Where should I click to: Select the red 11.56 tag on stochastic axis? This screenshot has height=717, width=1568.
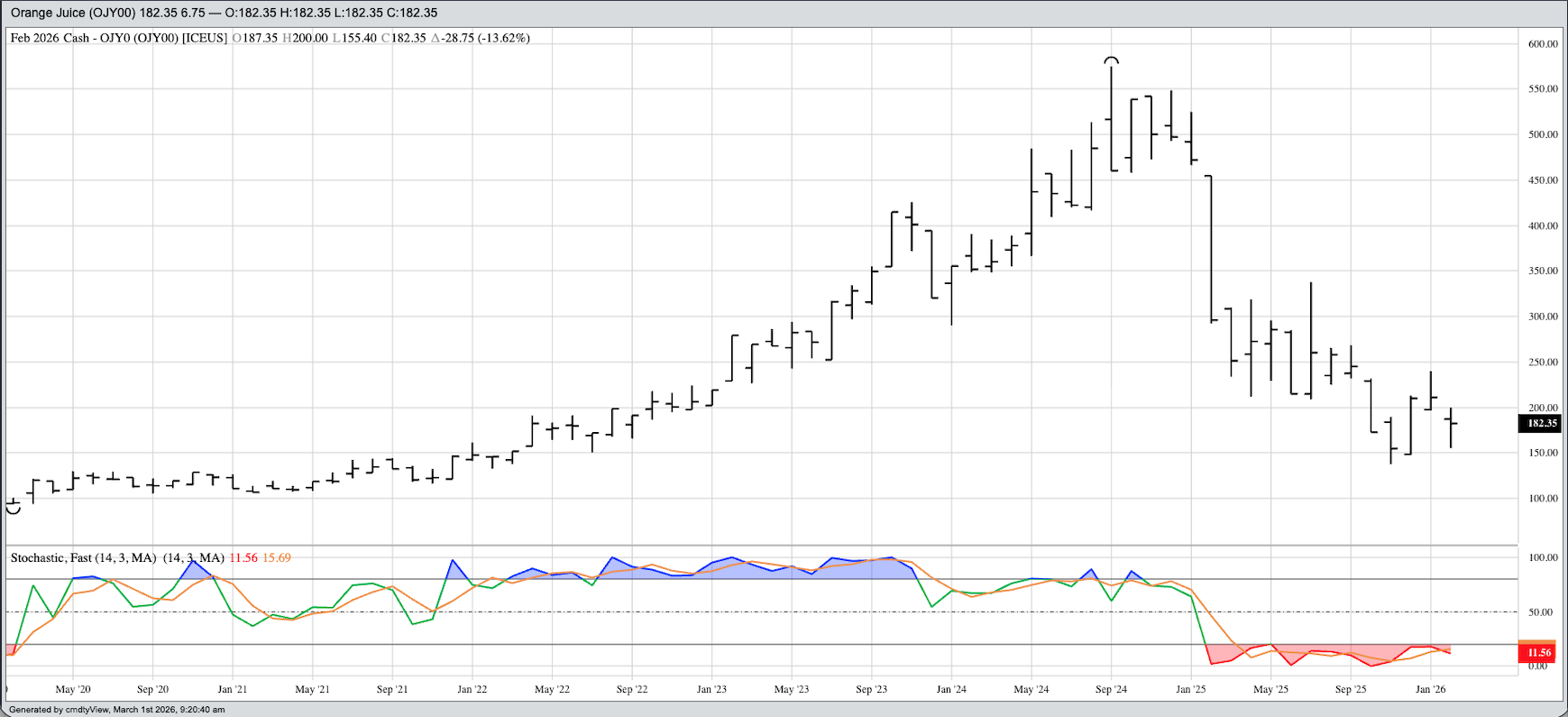(x=1538, y=652)
